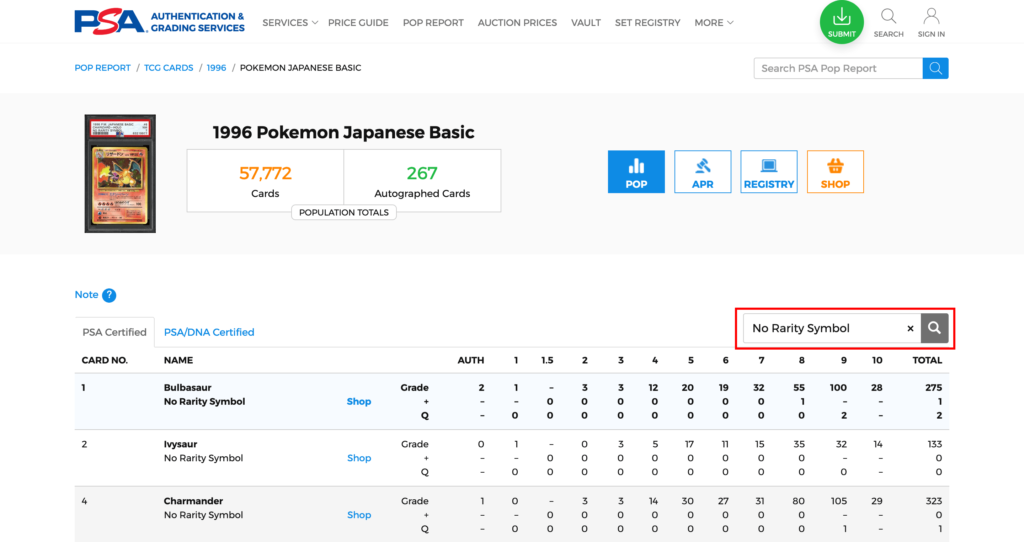Click the AUTH column header
The image size is (1024, 542).
click(x=471, y=360)
